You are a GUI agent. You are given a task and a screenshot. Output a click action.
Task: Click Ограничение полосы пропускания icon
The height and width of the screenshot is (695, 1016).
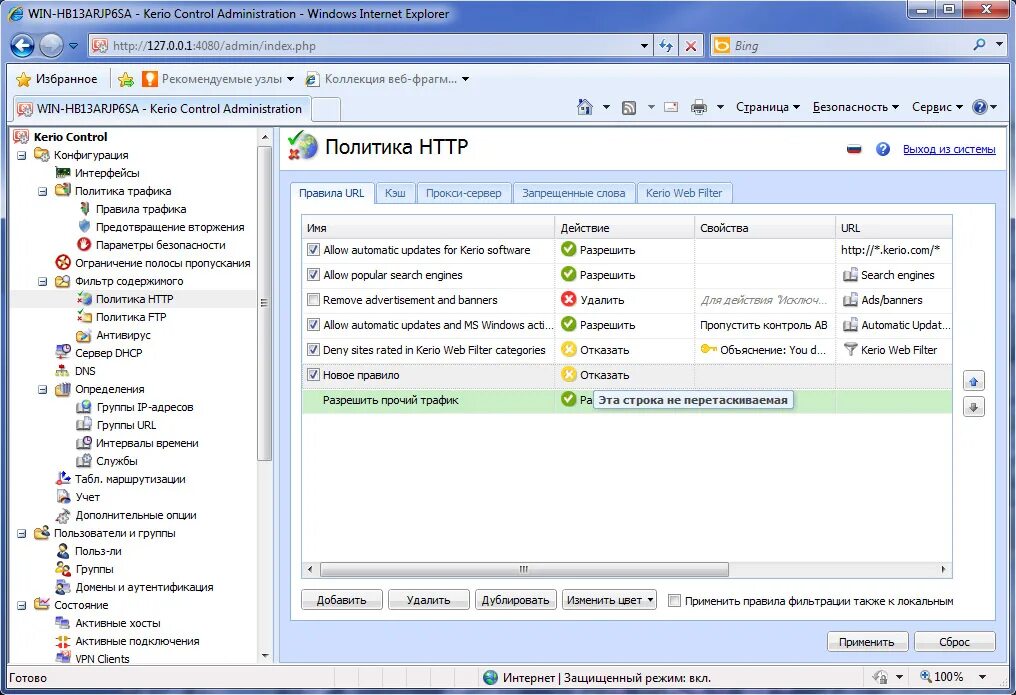[63, 262]
